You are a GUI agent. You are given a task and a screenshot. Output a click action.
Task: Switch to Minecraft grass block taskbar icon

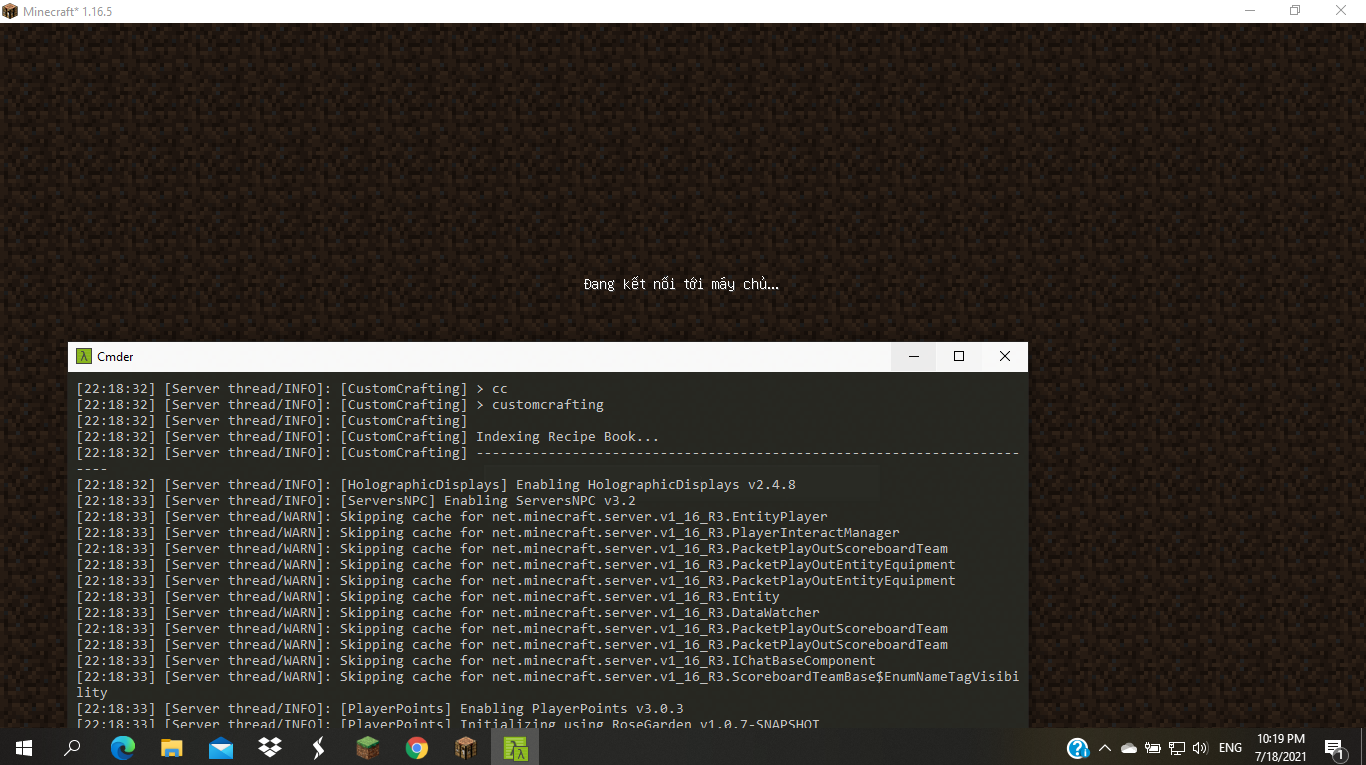(368, 747)
